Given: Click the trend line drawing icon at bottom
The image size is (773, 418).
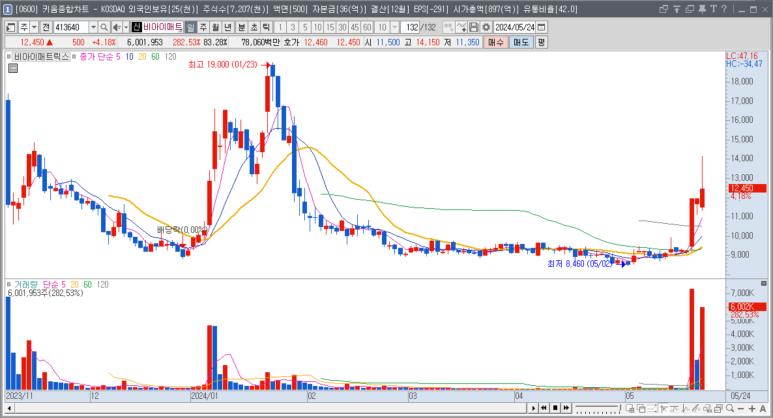Looking at the screenshot, I should (x=696, y=408).
